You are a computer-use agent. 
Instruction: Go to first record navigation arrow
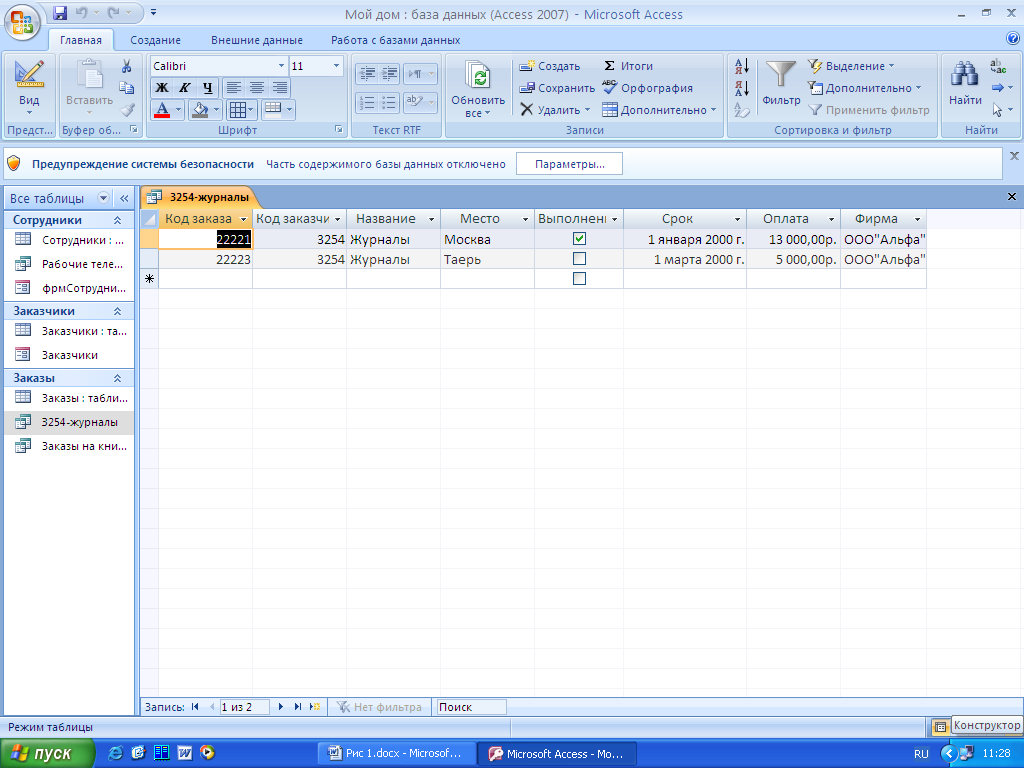195,707
